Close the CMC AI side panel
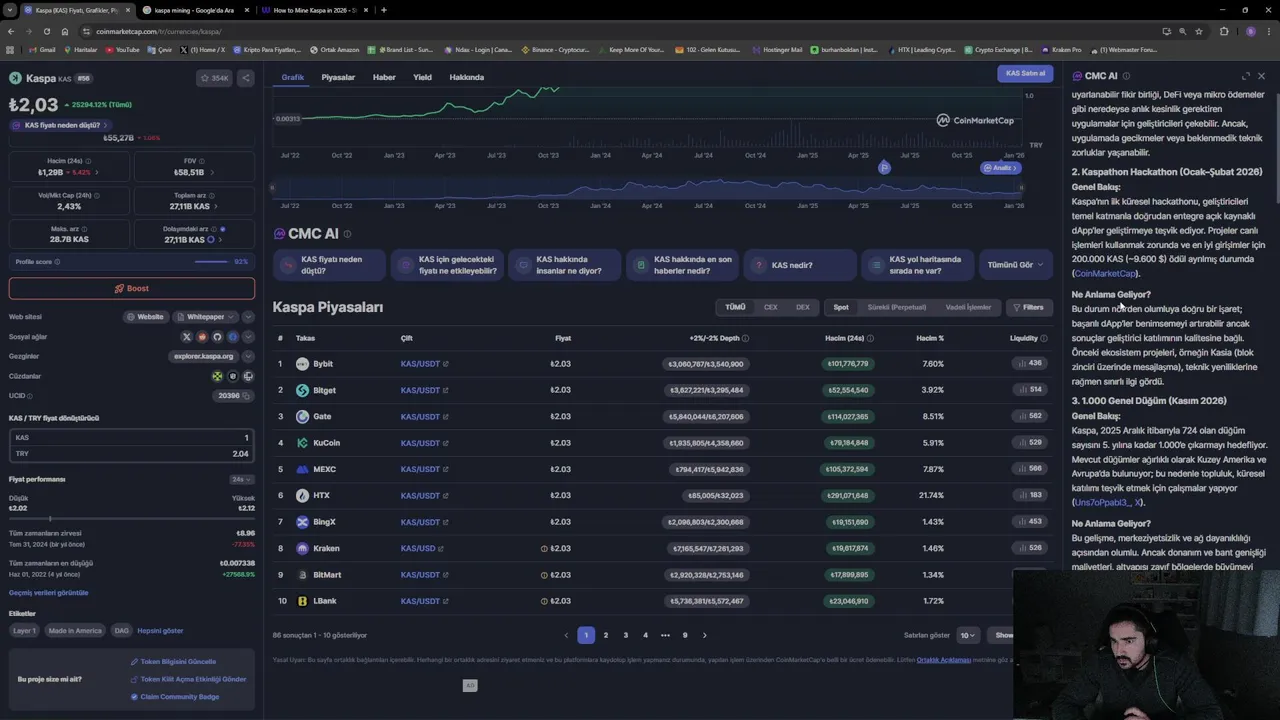 click(x=1261, y=76)
